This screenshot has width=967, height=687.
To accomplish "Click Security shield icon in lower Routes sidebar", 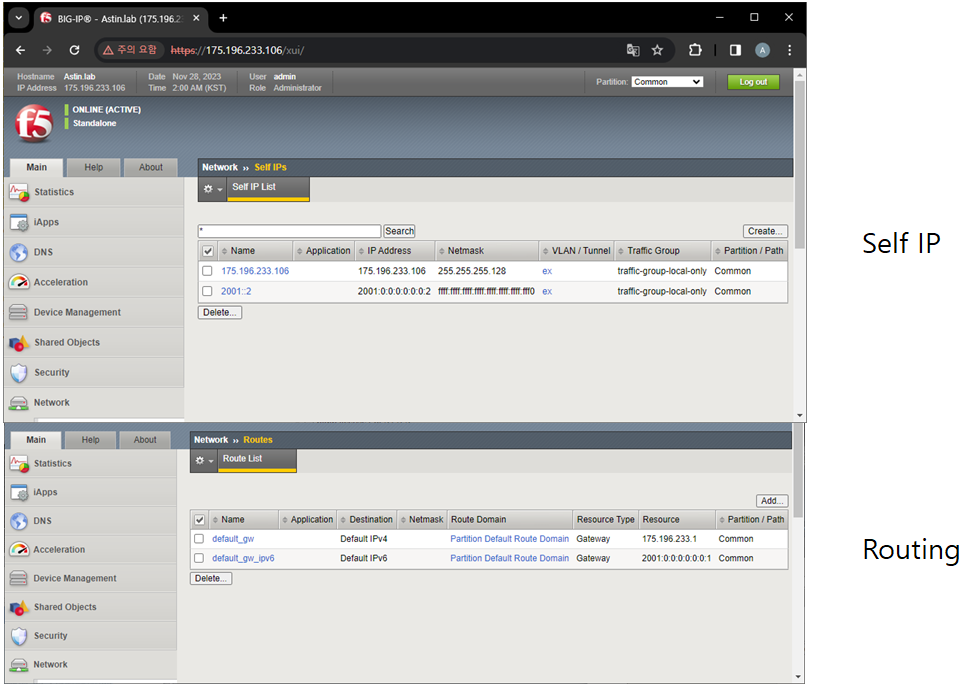I will (19, 636).
